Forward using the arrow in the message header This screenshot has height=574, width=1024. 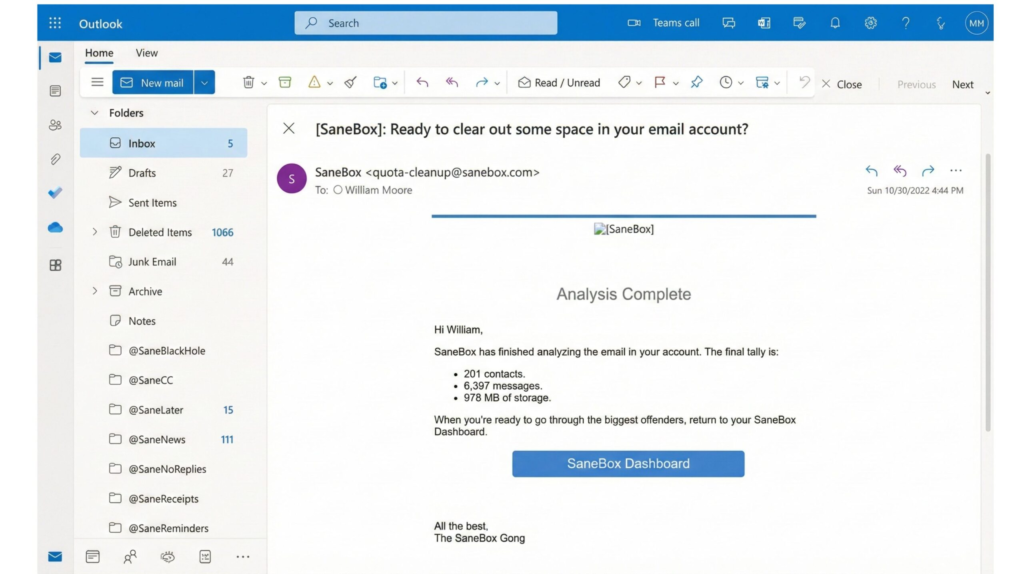click(928, 170)
